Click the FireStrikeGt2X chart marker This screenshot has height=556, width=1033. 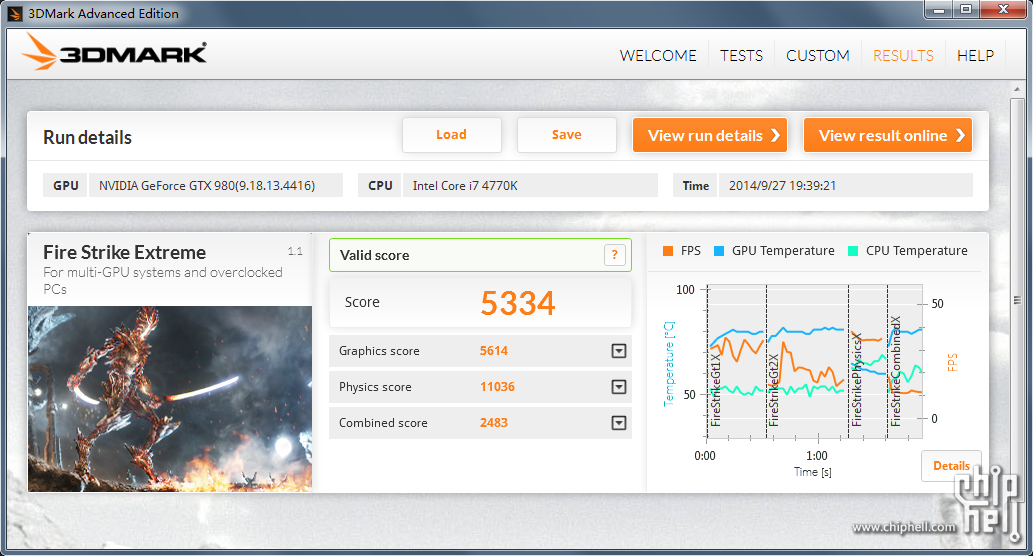pos(774,389)
